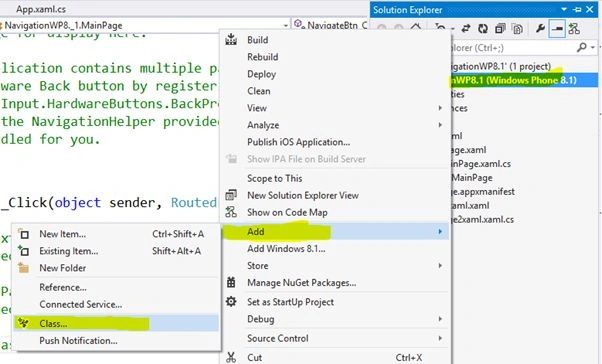This screenshot has height=364, width=602.
Task: Click the Code Map toolbar icon
Action: [574, 29]
